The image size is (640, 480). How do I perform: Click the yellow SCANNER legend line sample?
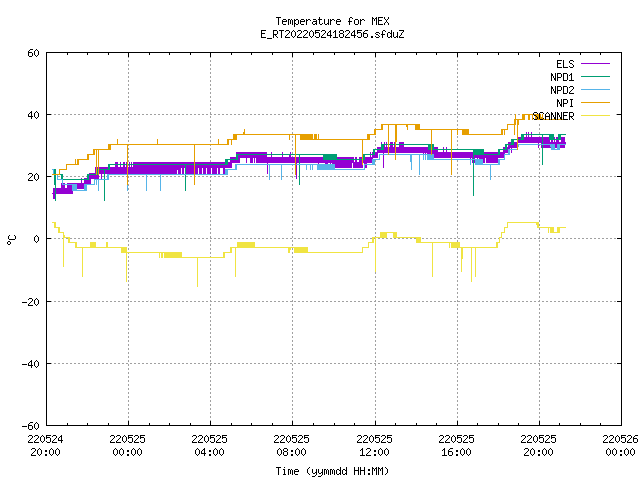pyautogui.click(x=595, y=116)
